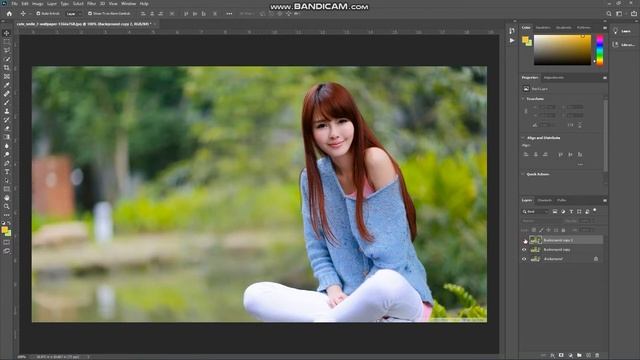Toggle Show Transform Controls checkbox
640x360 pixels.
[x=90, y=13]
